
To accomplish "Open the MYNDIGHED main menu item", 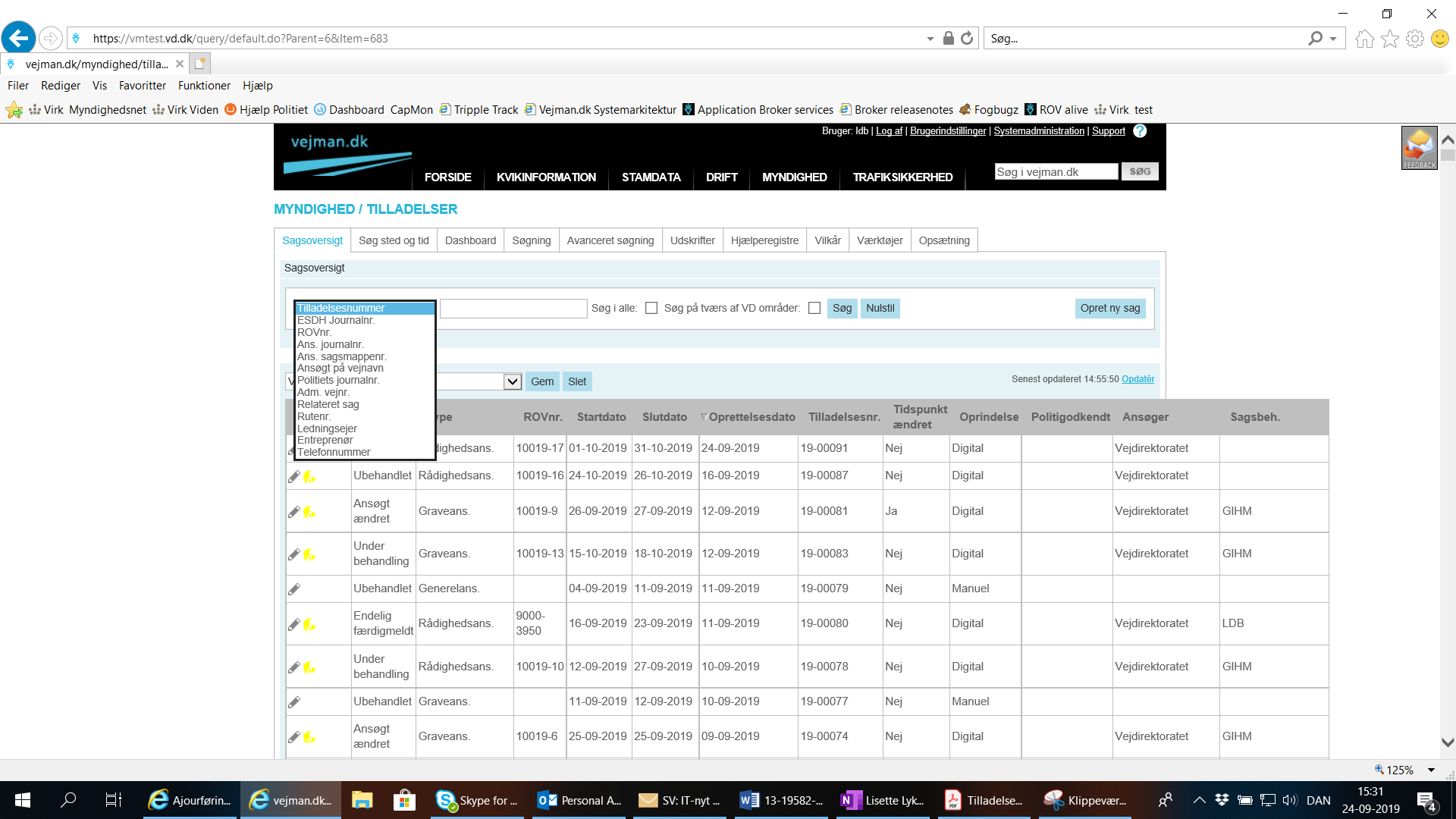I will point(794,177).
